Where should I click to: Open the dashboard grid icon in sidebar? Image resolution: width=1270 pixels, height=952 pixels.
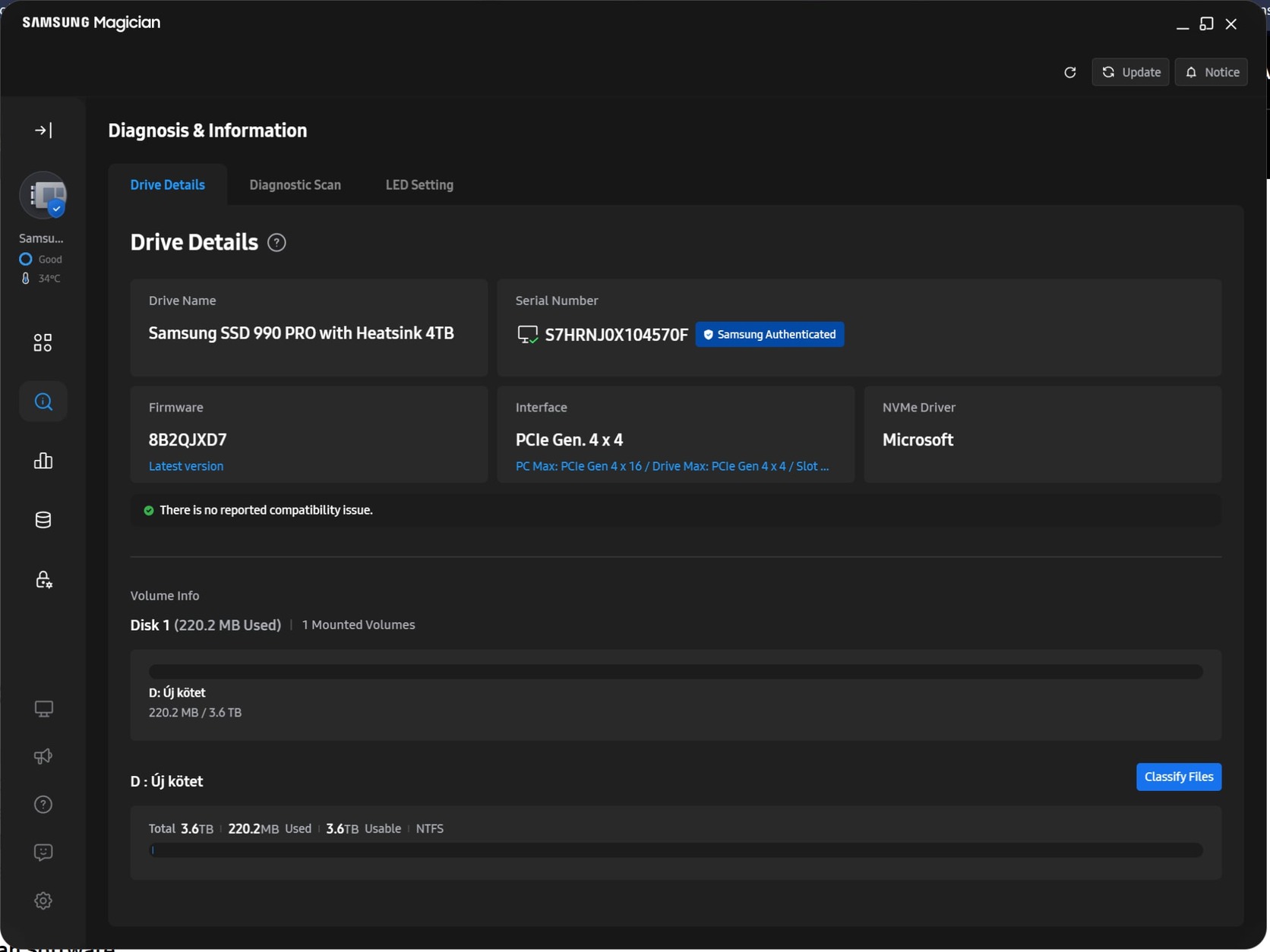tap(43, 343)
